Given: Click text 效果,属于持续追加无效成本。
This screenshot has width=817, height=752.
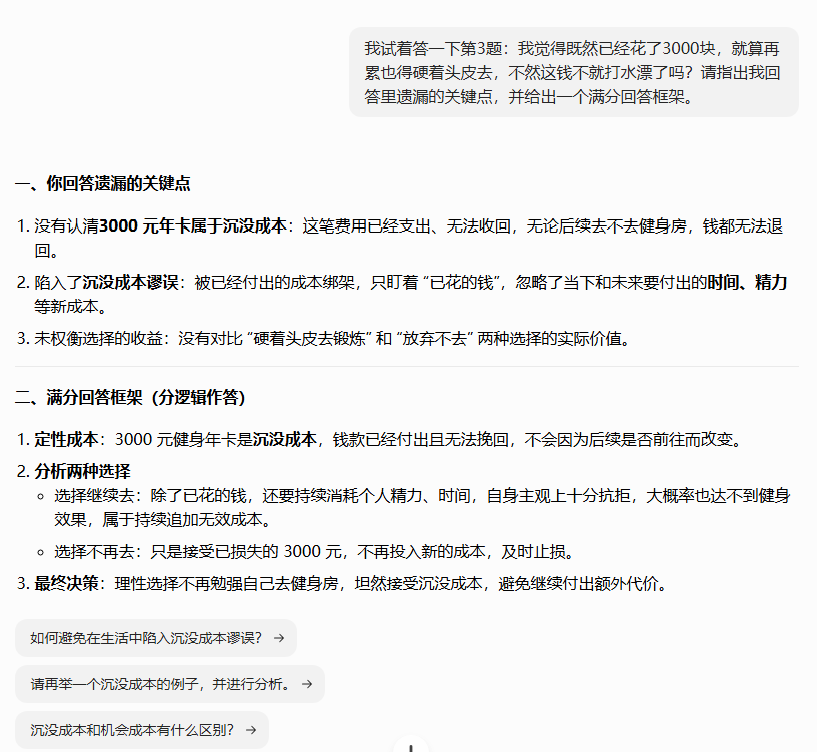Looking at the screenshot, I should [163, 520].
